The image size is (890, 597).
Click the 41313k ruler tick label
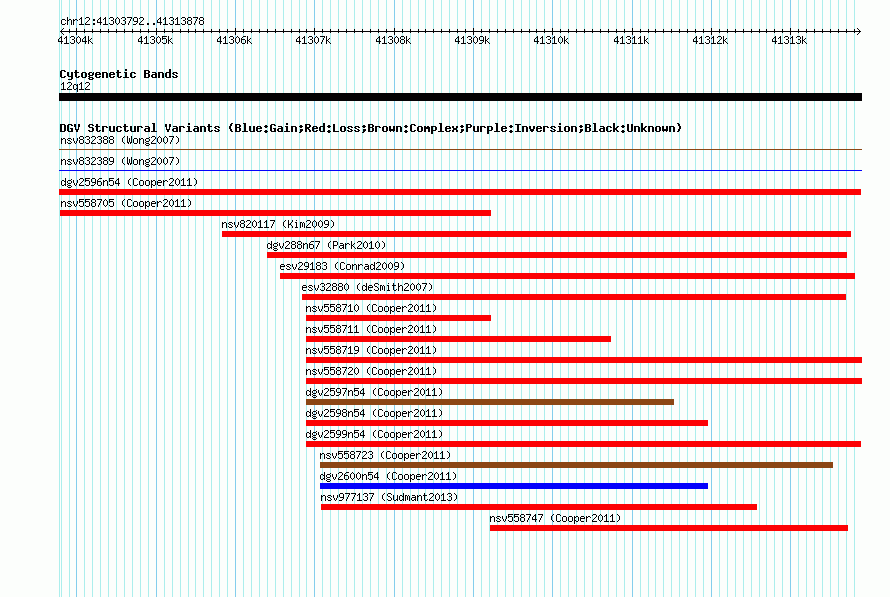pos(788,40)
